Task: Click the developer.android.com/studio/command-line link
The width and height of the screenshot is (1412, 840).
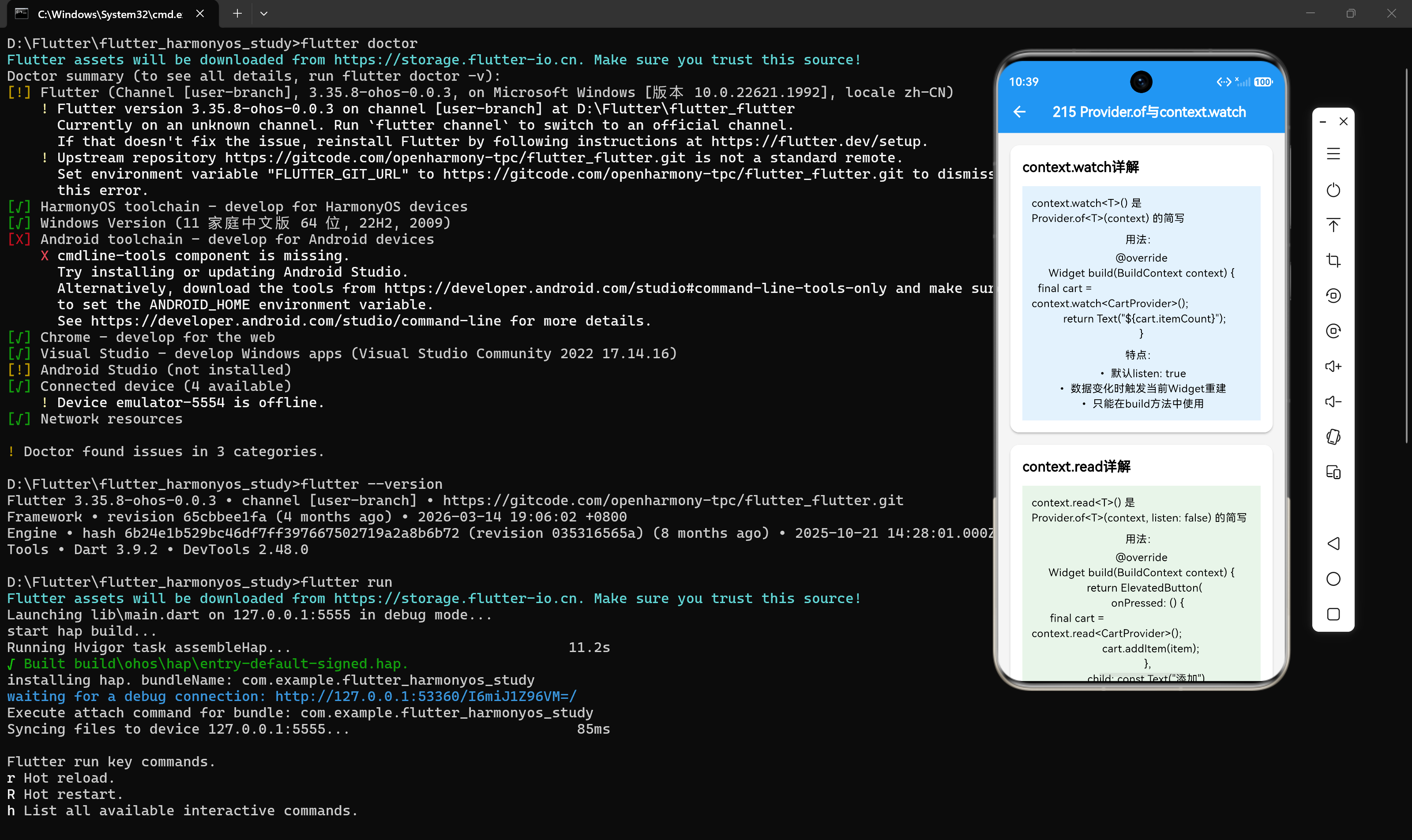Action: click(296, 321)
